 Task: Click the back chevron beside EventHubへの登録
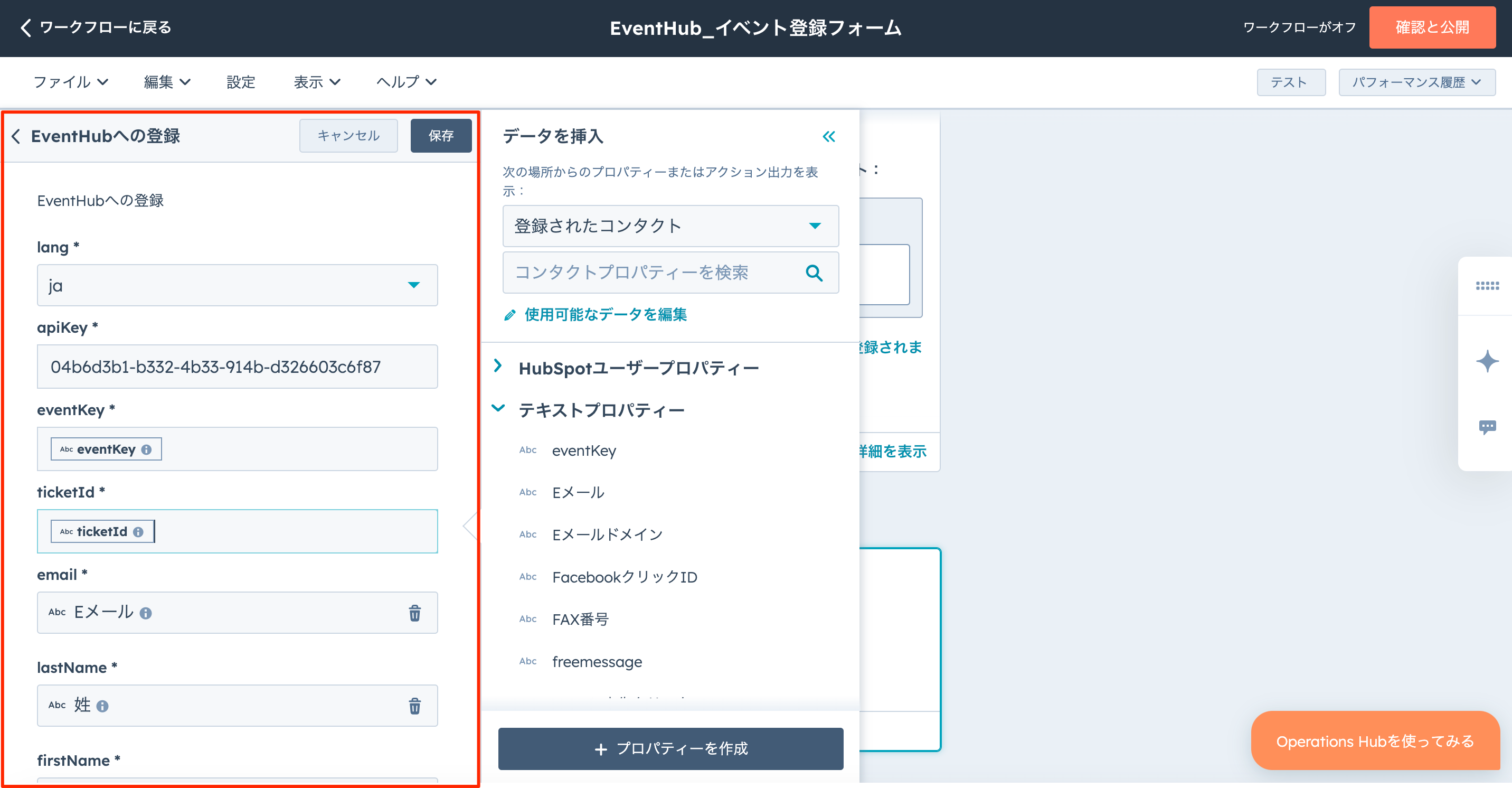[16, 136]
